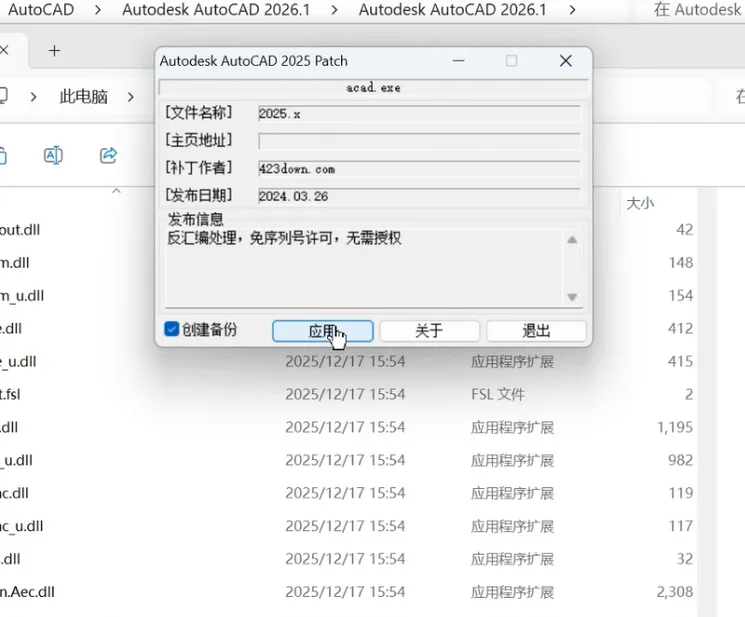Expand chevron after 此电脑 in address bar
The width and height of the screenshot is (745, 617).
131,97
